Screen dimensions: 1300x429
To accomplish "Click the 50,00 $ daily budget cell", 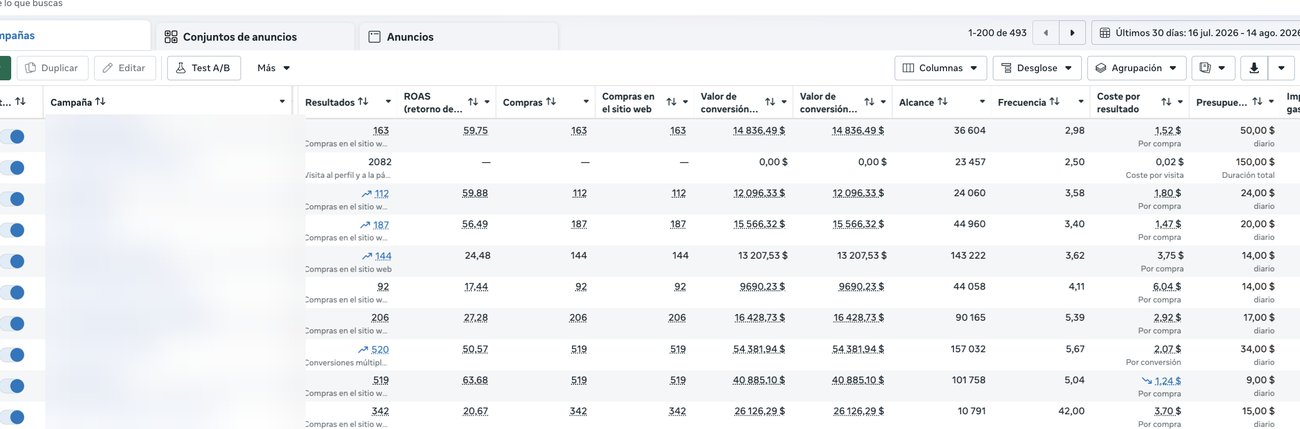I will point(1258,131).
